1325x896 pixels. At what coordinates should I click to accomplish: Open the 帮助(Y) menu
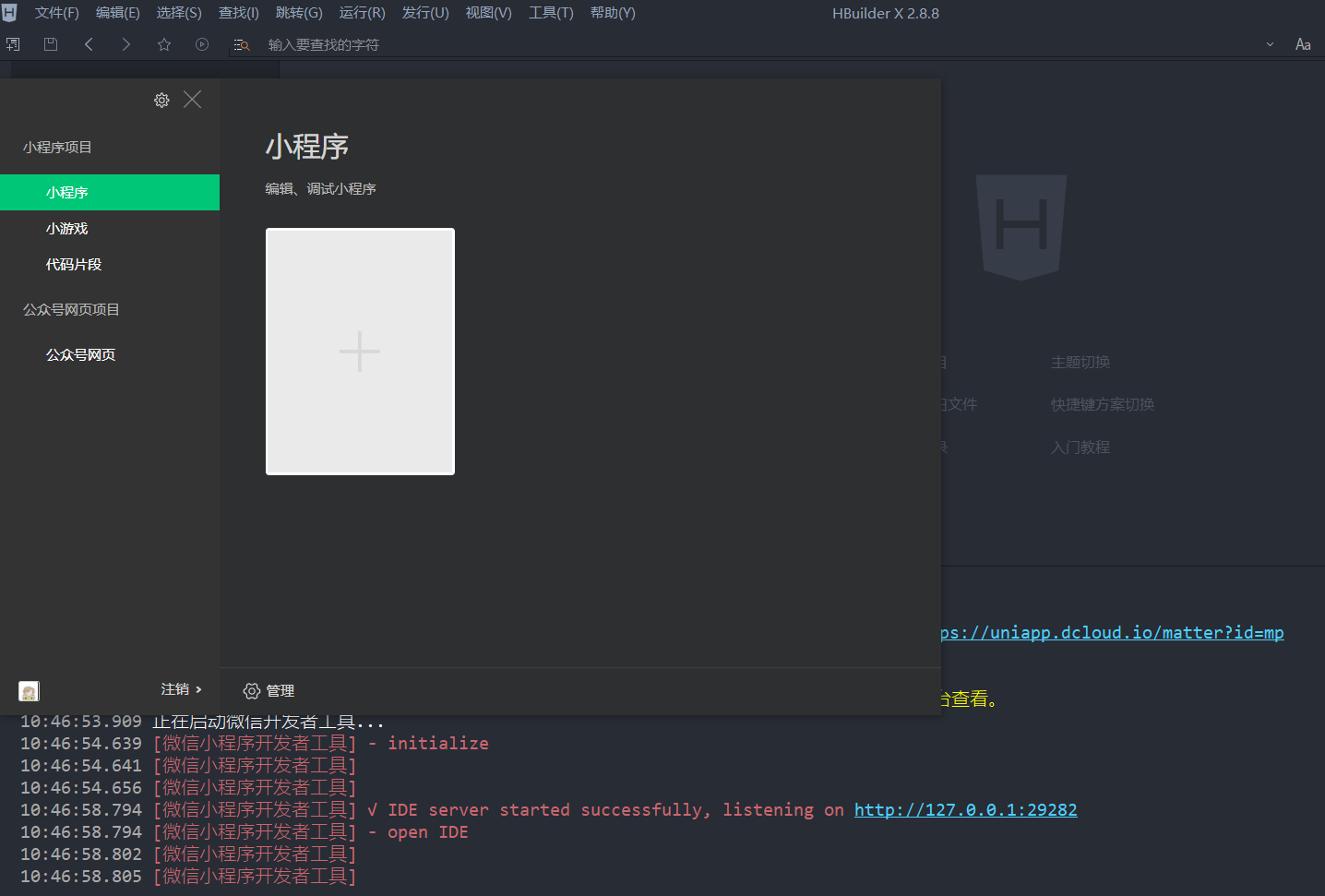613,13
